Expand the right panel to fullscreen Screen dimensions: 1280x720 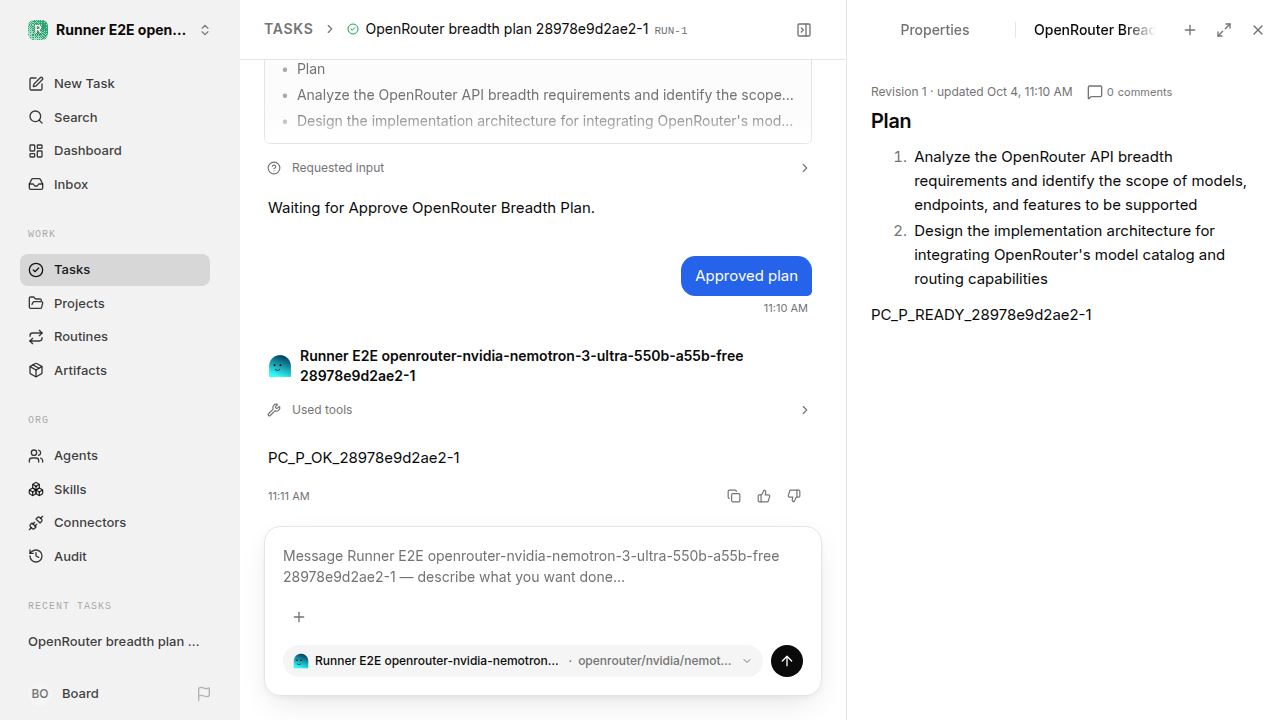pos(1224,30)
